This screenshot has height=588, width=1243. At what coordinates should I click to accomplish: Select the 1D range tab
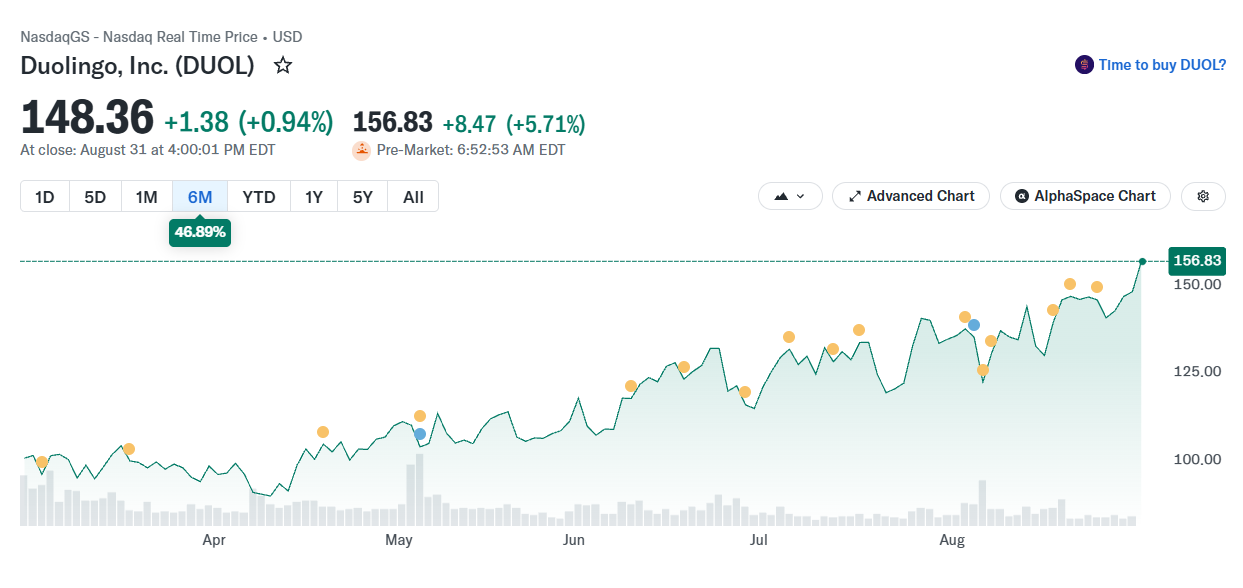coord(45,197)
